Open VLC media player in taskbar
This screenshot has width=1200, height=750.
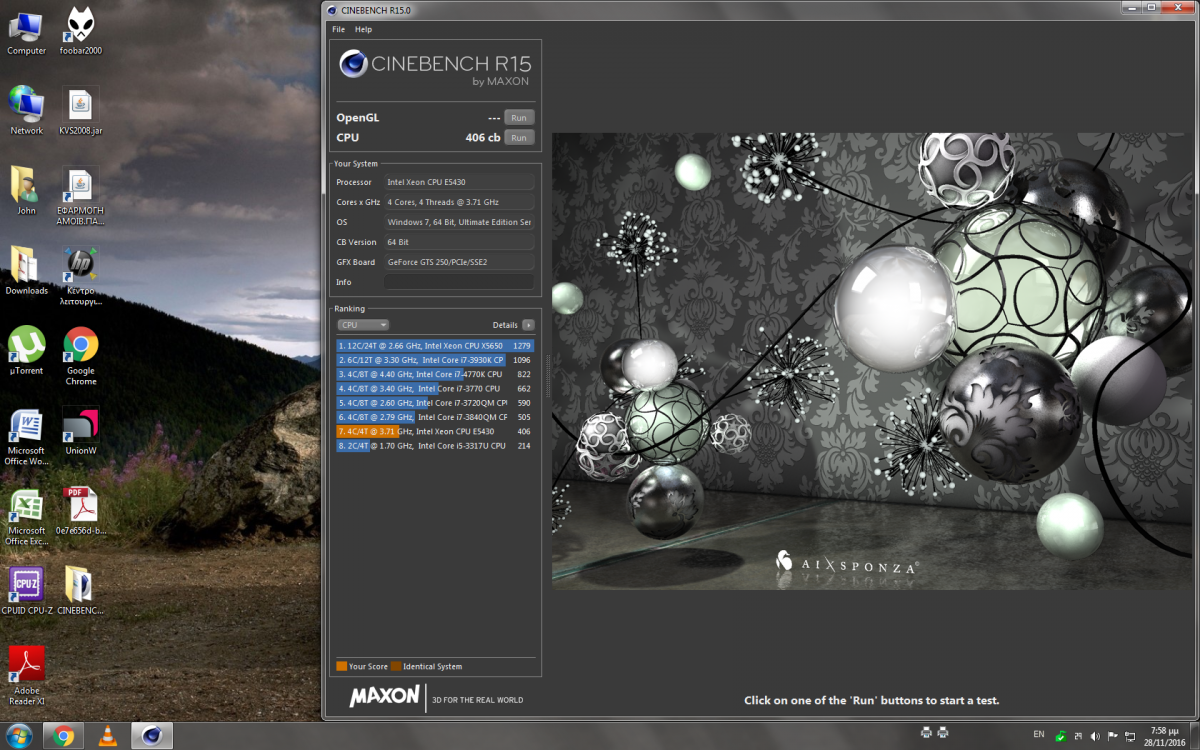tap(107, 736)
